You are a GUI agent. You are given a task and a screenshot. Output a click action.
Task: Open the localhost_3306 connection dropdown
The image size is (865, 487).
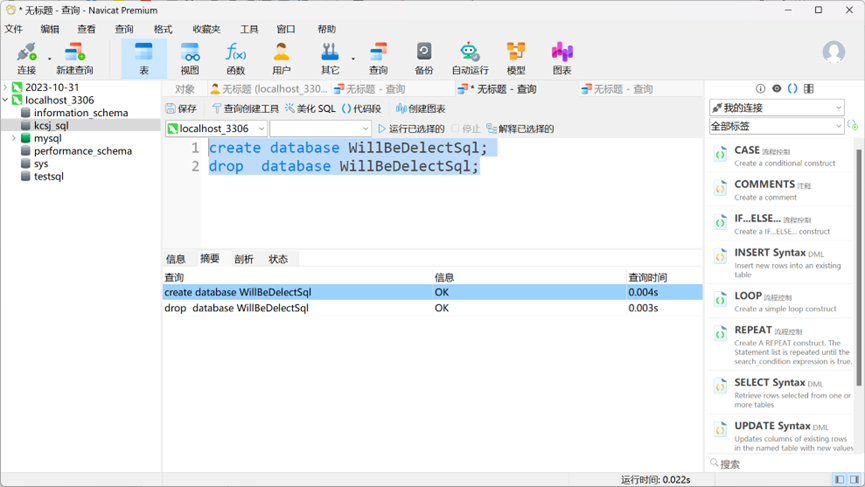point(216,129)
